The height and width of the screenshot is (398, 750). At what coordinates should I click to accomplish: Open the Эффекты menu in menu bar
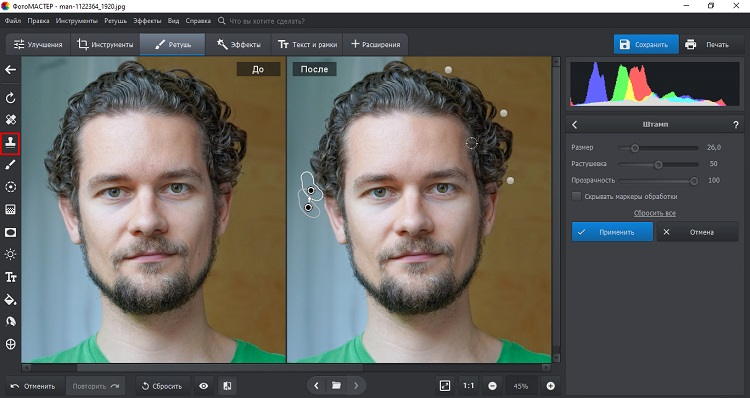point(147,21)
